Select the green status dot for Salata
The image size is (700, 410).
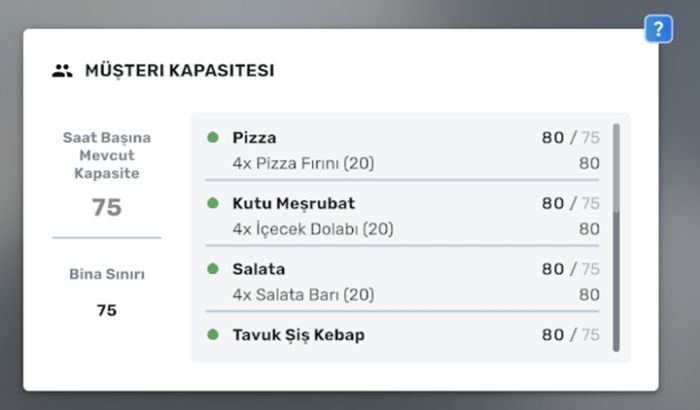212,269
